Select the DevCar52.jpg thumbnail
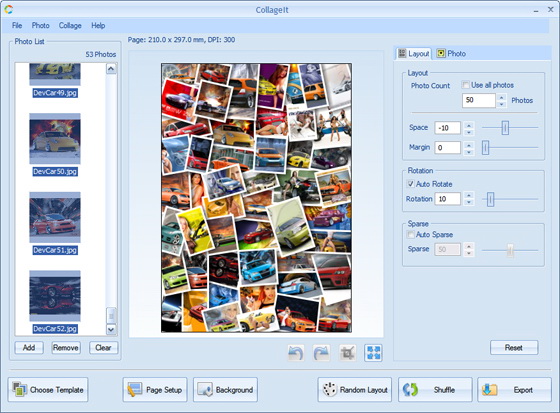The height and width of the screenshot is (413, 560). coord(55,296)
